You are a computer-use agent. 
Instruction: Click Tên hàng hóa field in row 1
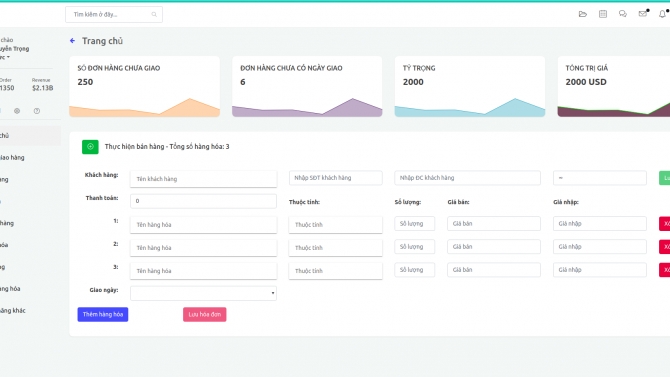(203, 224)
